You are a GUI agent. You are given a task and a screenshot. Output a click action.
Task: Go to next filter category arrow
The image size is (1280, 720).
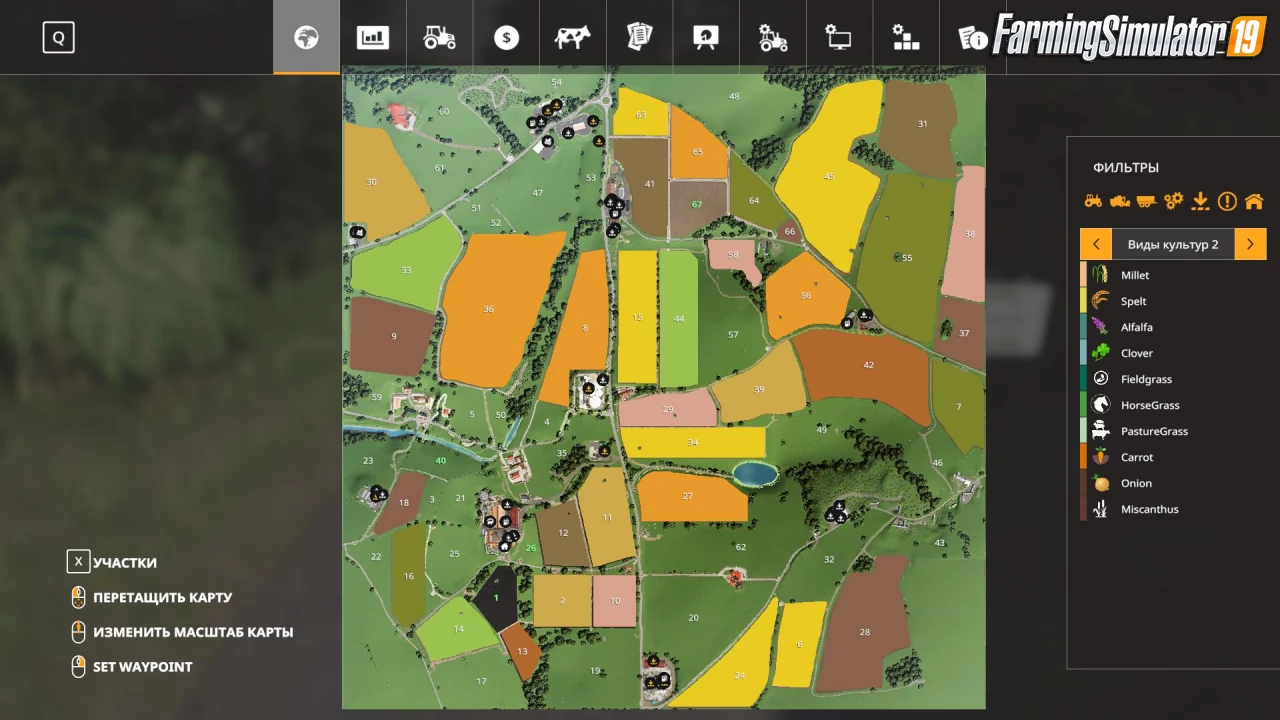[x=1250, y=244]
